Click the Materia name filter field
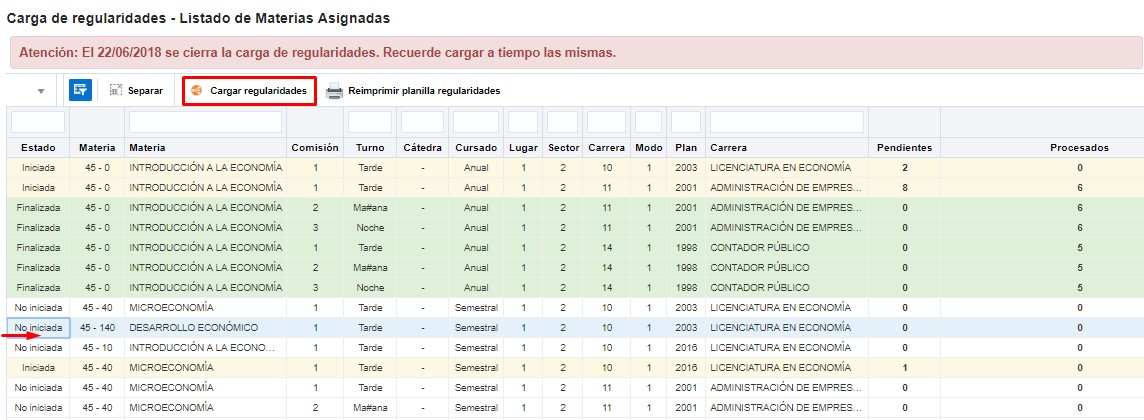Viewport: 1144px width, 420px height. coord(205,122)
